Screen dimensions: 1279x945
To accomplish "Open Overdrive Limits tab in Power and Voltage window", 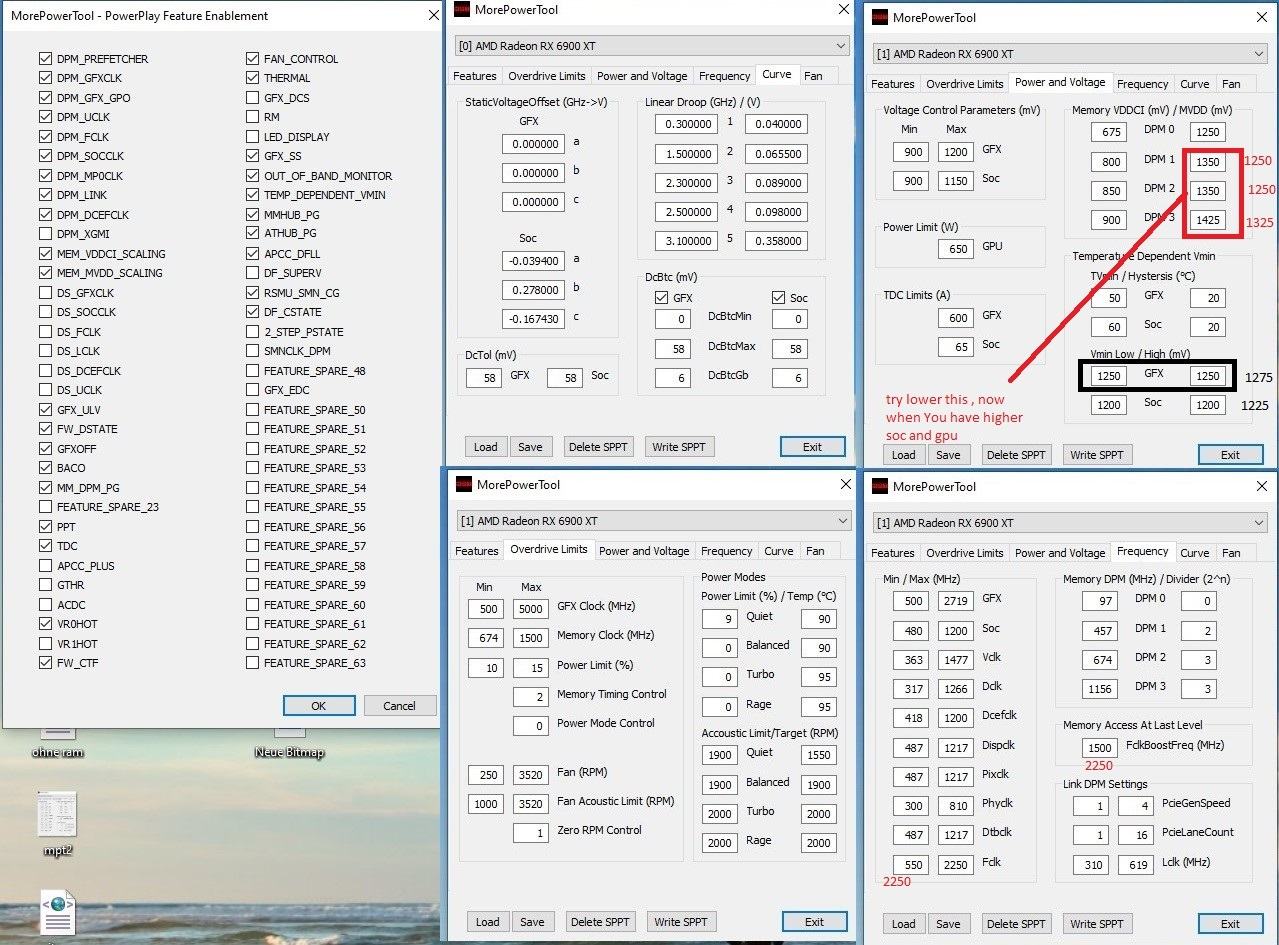I will click(x=965, y=84).
